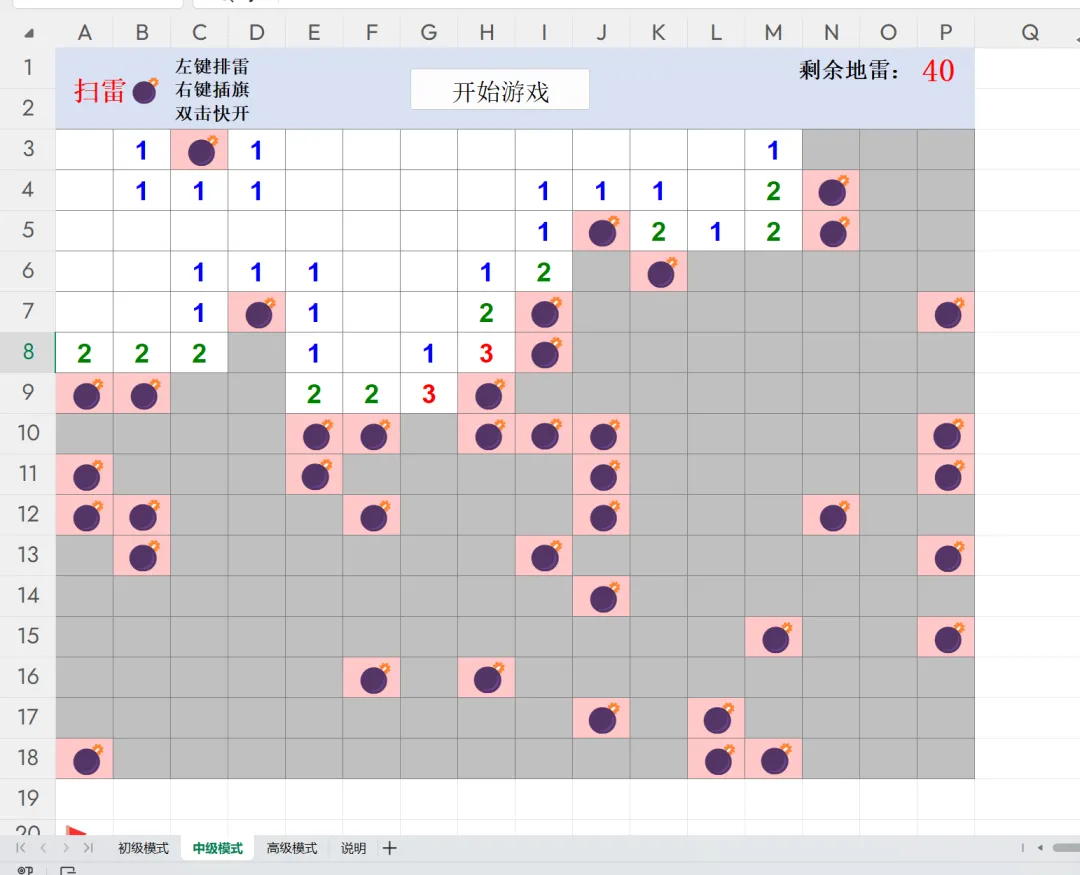Click the bomb in cell B9
Image resolution: width=1080 pixels, height=875 pixels.
coord(144,394)
